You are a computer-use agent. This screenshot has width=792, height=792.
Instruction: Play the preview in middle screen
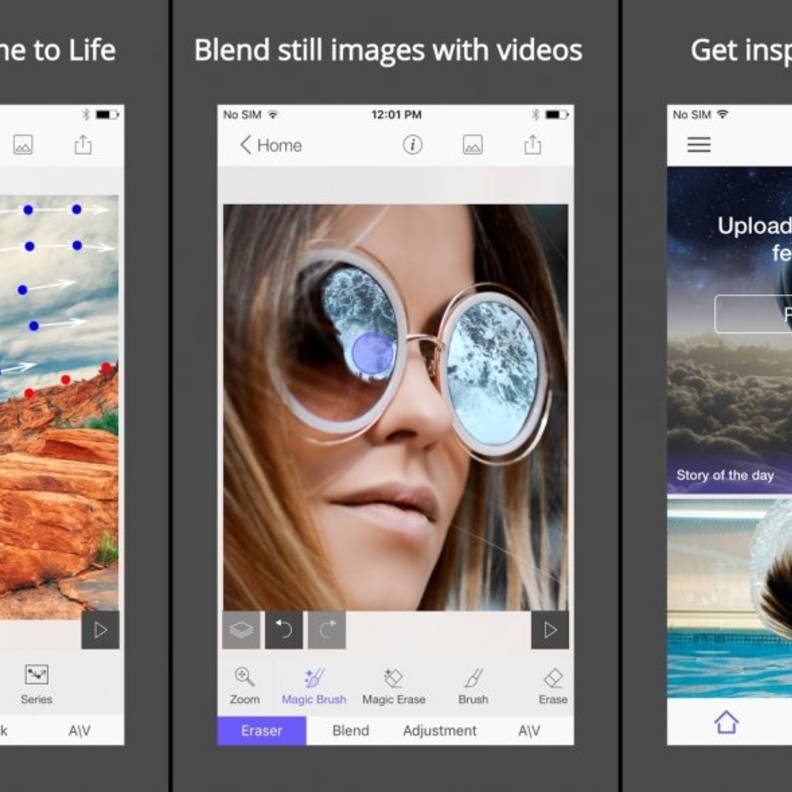click(550, 630)
